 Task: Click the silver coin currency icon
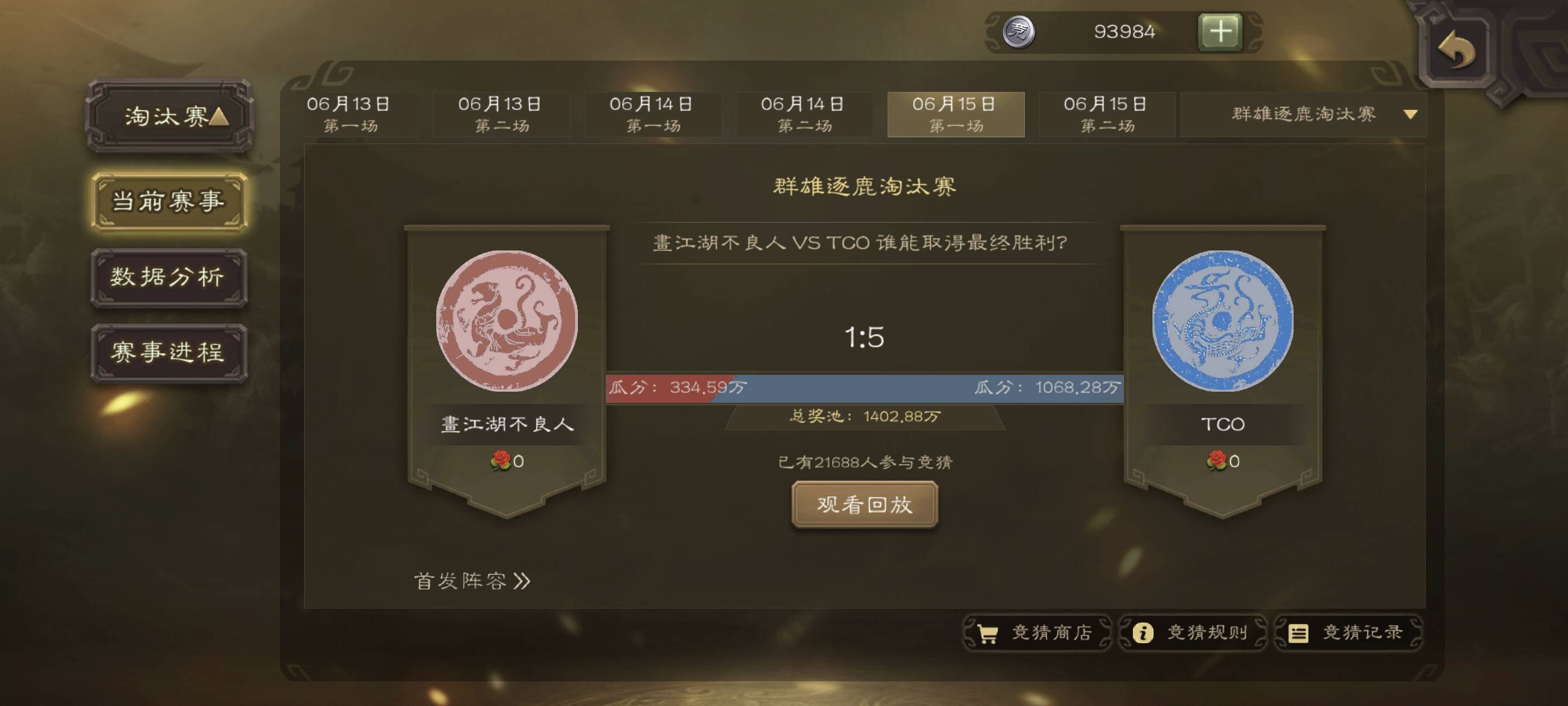click(1019, 32)
